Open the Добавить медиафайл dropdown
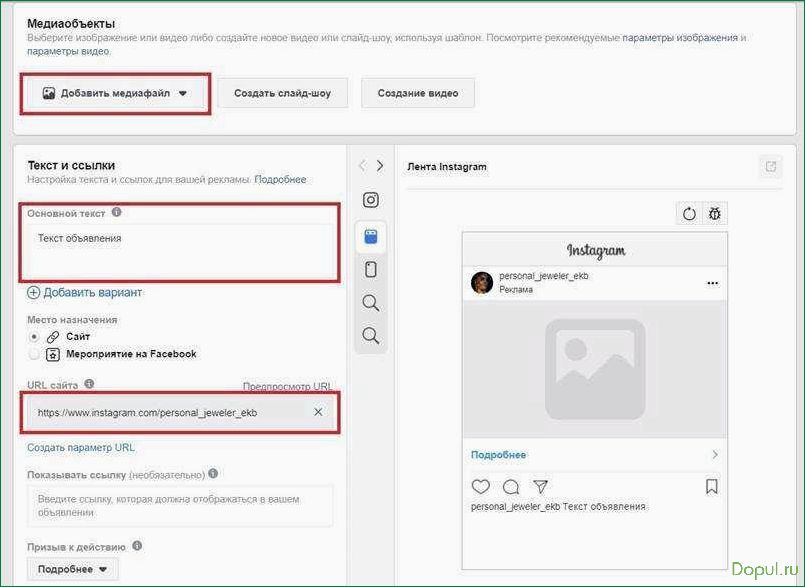 (115, 93)
